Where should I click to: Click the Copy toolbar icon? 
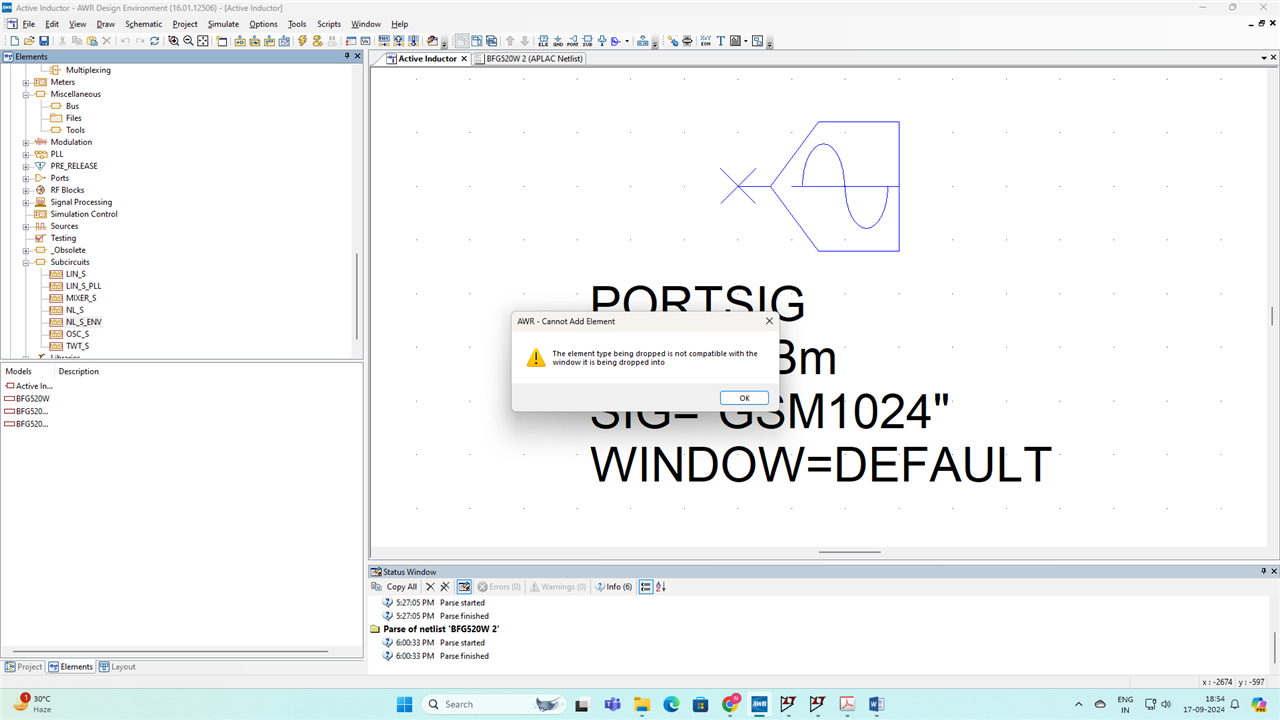77,41
